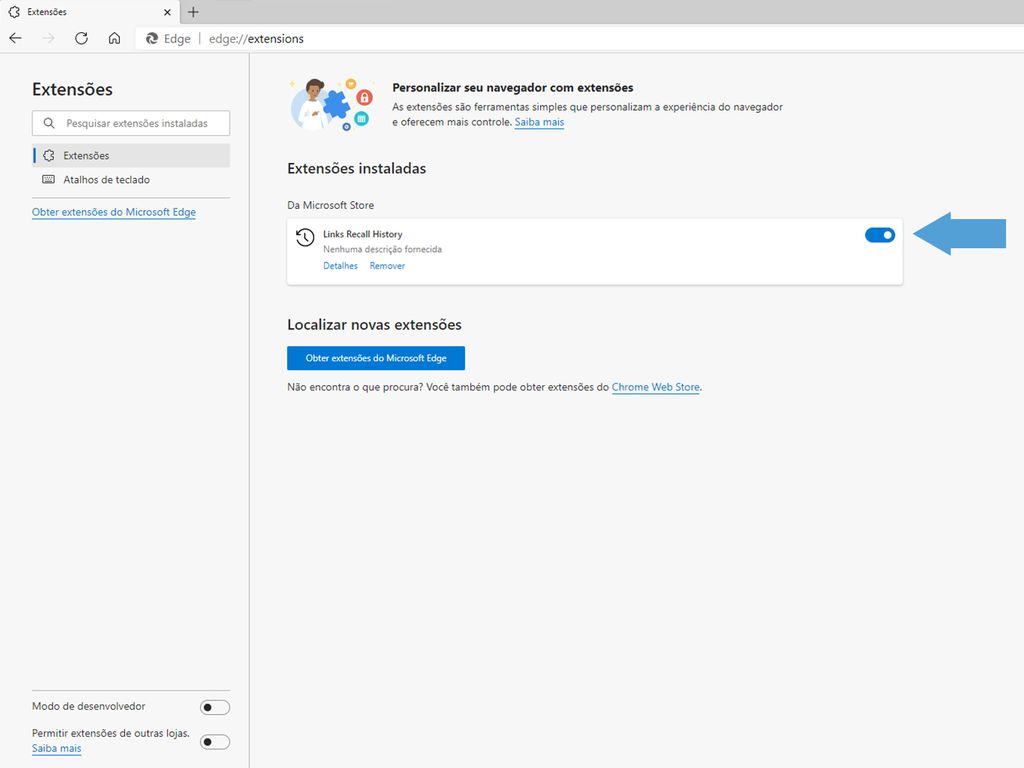Open Detalhes for Links Recall History
The image size is (1024, 768).
(340, 266)
